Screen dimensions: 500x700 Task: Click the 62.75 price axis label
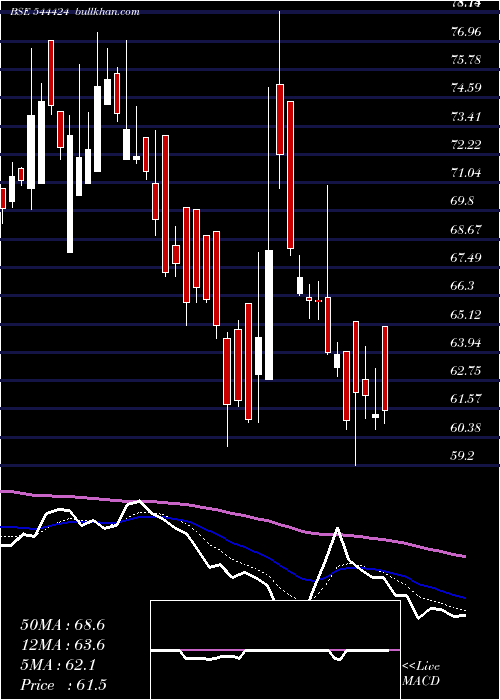[x=467, y=371]
